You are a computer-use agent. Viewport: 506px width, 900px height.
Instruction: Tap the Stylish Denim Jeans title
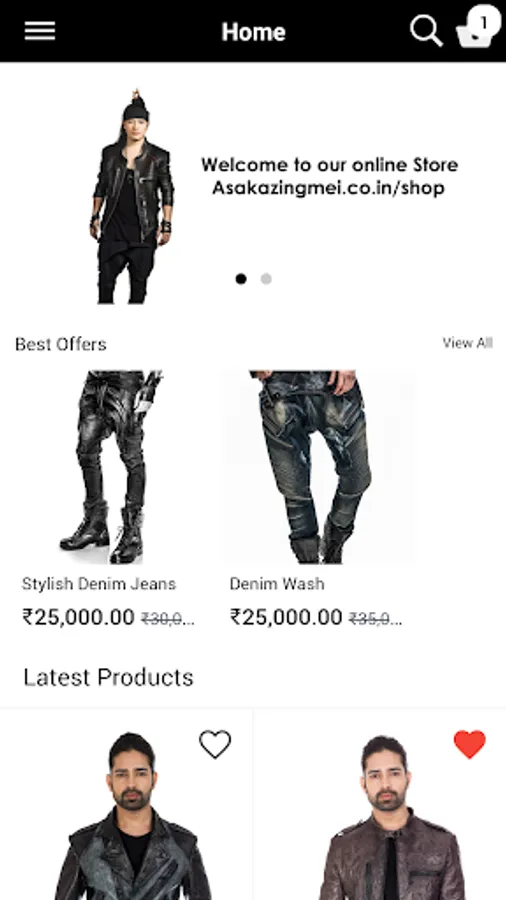[x=99, y=584]
